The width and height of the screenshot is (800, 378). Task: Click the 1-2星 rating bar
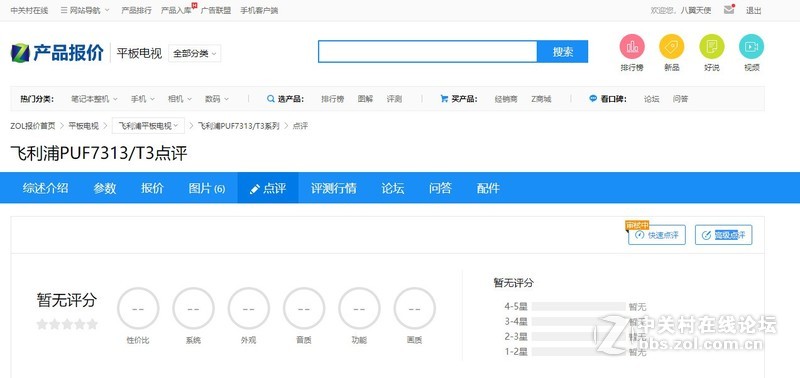pos(579,351)
